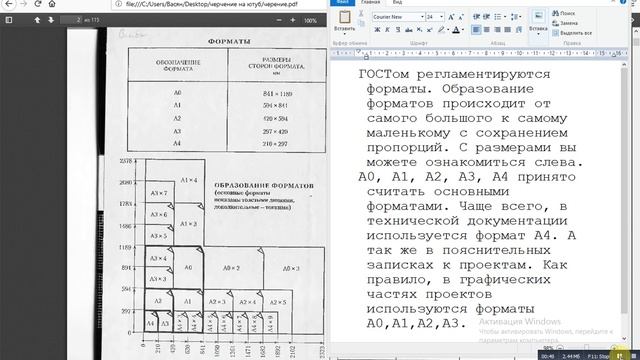Viewport: 640px width, 360px height.
Task: Open line spacing options
Action: coord(516,17)
